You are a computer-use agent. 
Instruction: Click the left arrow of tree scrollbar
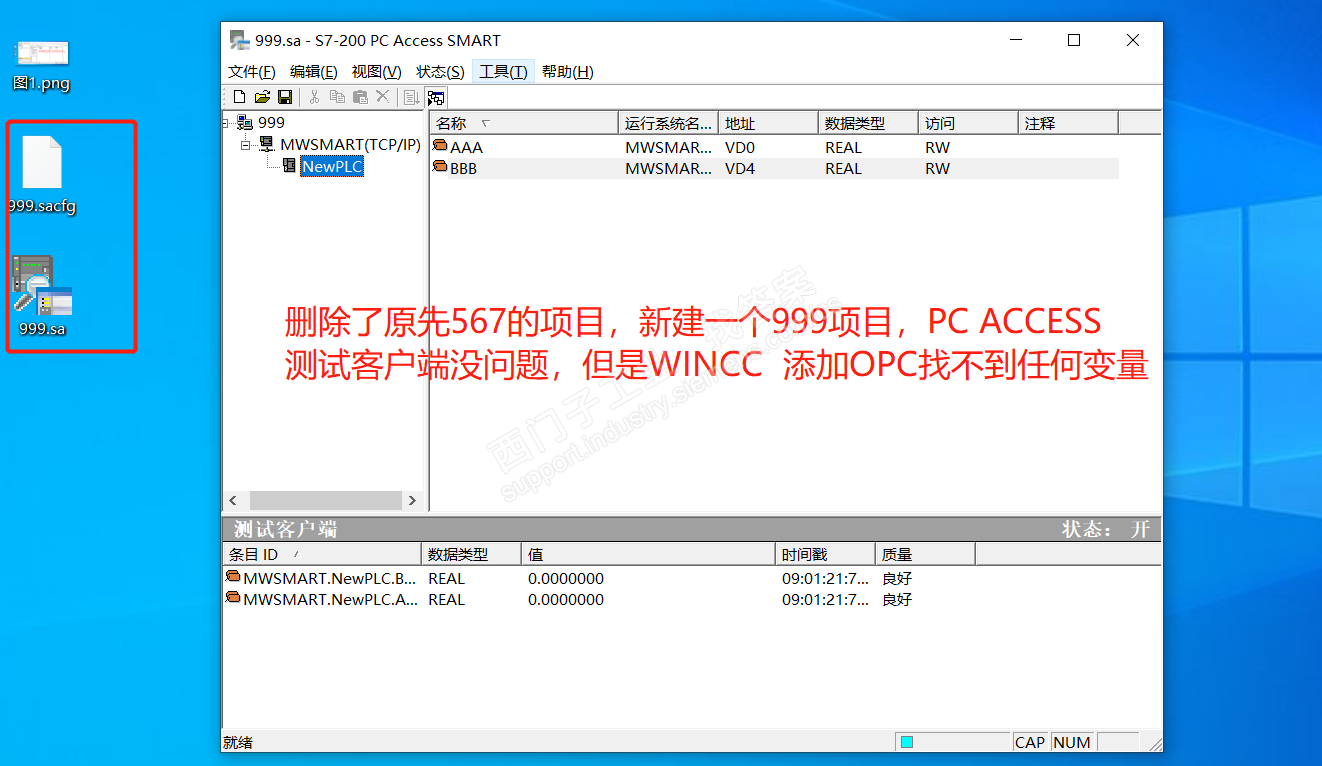[233, 500]
